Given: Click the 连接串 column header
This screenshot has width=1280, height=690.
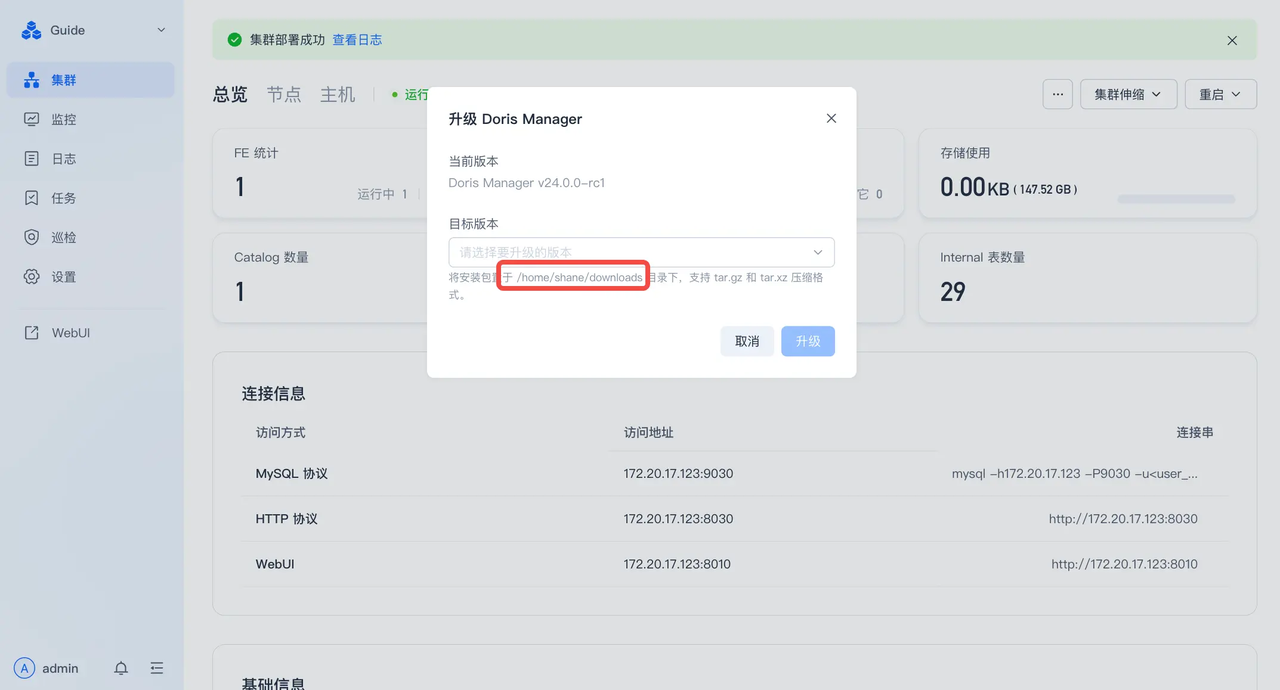Looking at the screenshot, I should 1195,433.
